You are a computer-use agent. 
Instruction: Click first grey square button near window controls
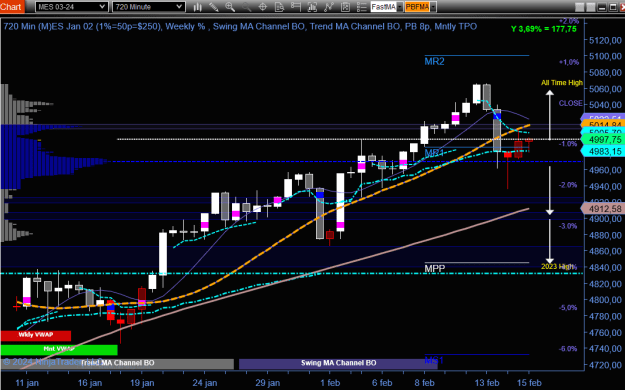coord(580,7)
